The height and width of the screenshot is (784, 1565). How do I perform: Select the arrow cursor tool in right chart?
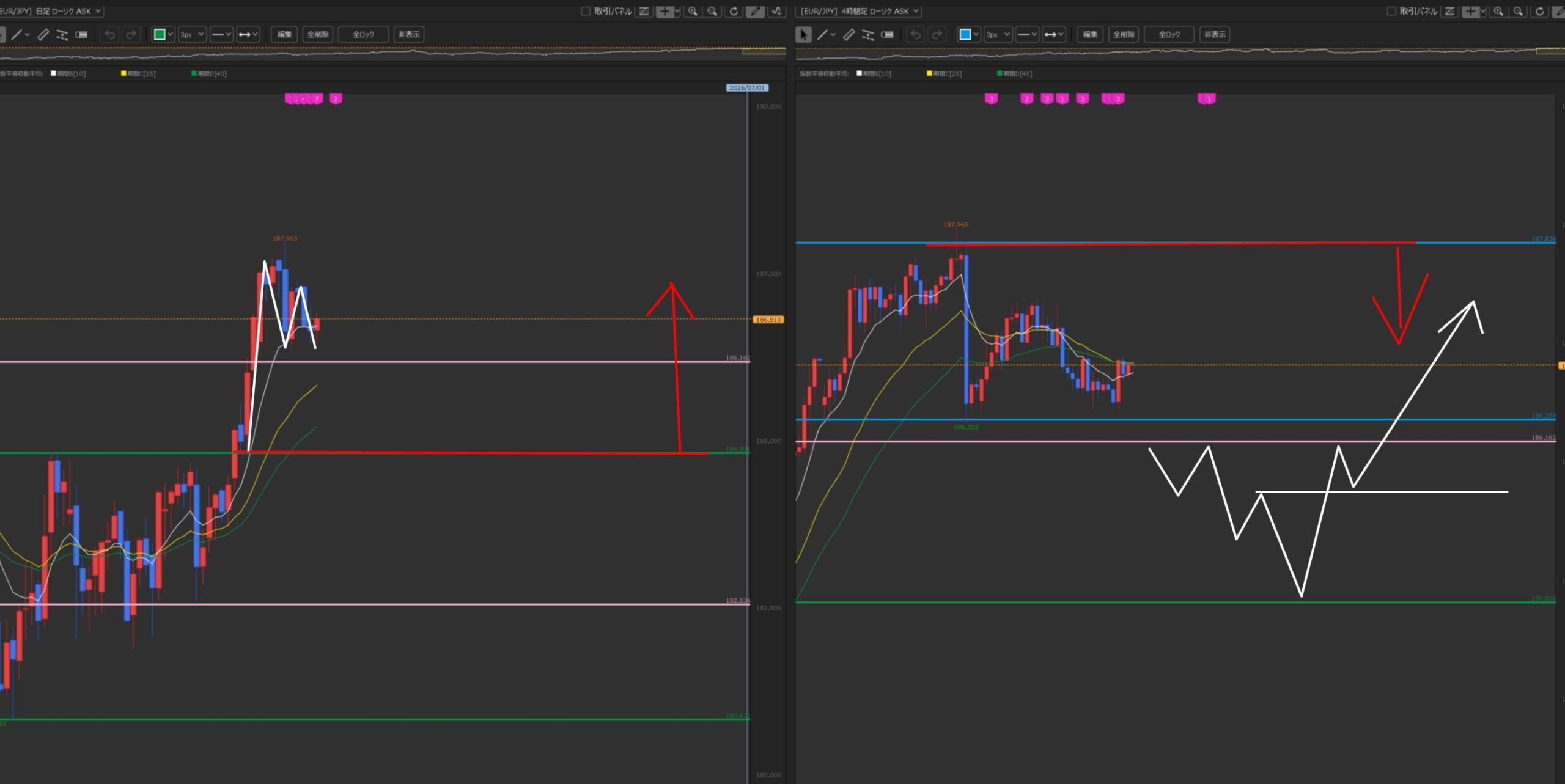(x=803, y=35)
